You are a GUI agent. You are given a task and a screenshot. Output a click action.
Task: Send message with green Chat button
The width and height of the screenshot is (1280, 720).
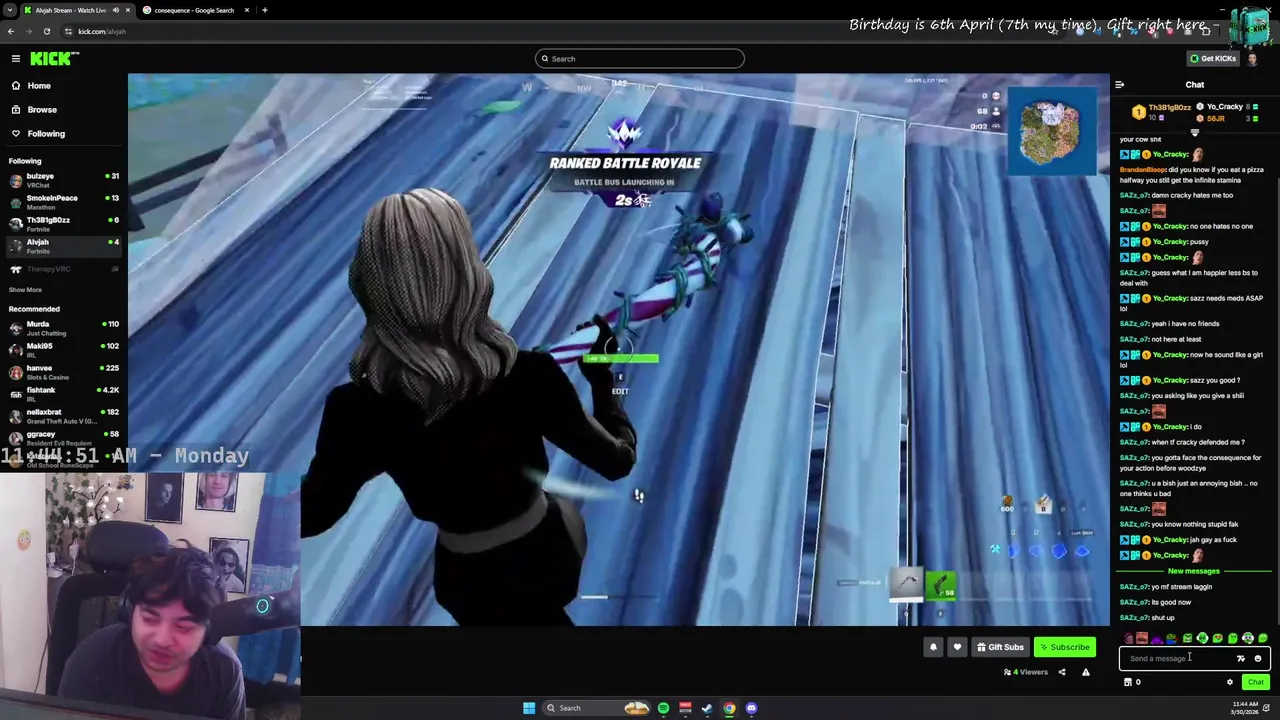coord(1256,682)
